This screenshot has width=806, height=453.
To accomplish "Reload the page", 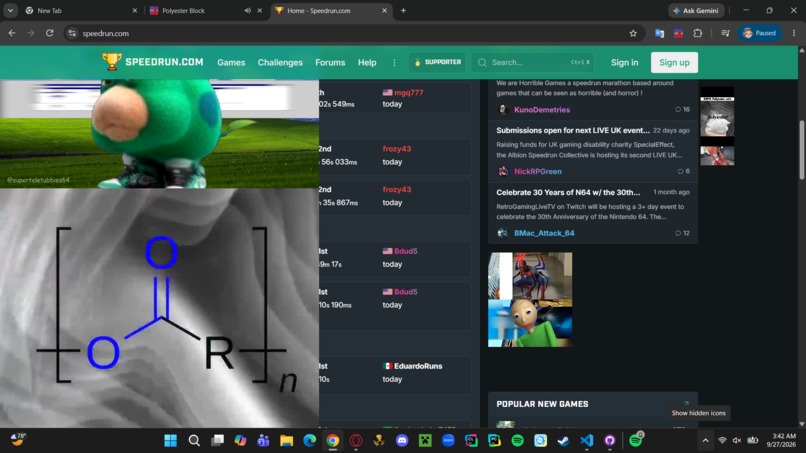I will [x=49, y=33].
